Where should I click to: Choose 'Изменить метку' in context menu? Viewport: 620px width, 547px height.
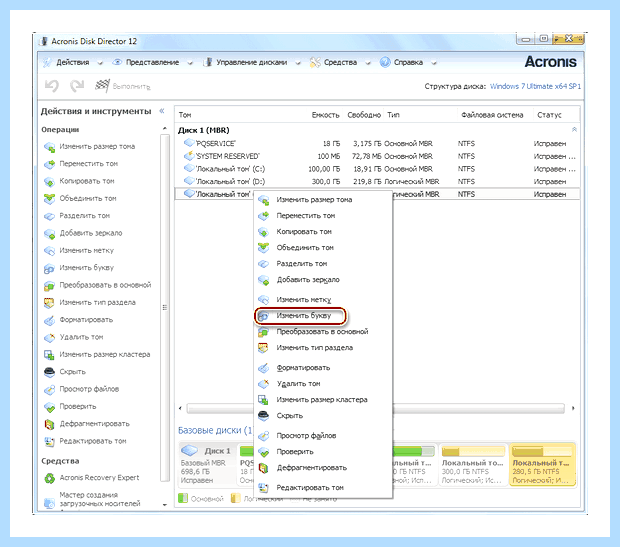coord(323,300)
